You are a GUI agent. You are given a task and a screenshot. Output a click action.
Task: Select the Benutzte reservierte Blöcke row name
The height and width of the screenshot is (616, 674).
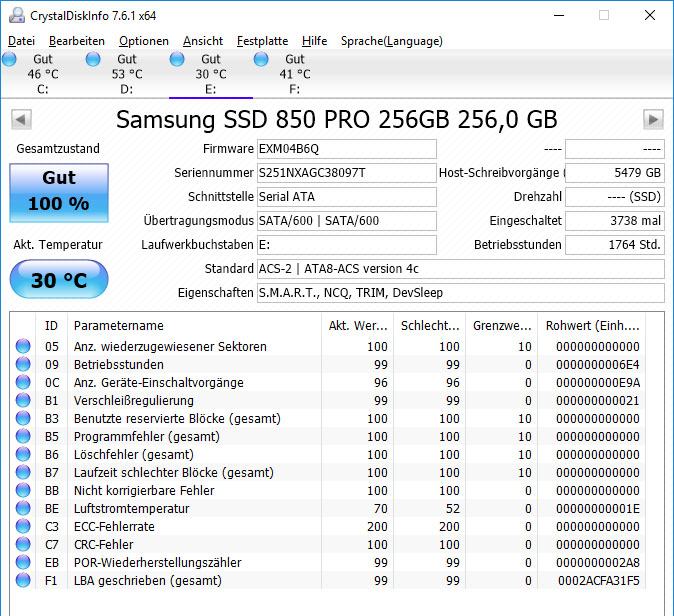click(177, 419)
